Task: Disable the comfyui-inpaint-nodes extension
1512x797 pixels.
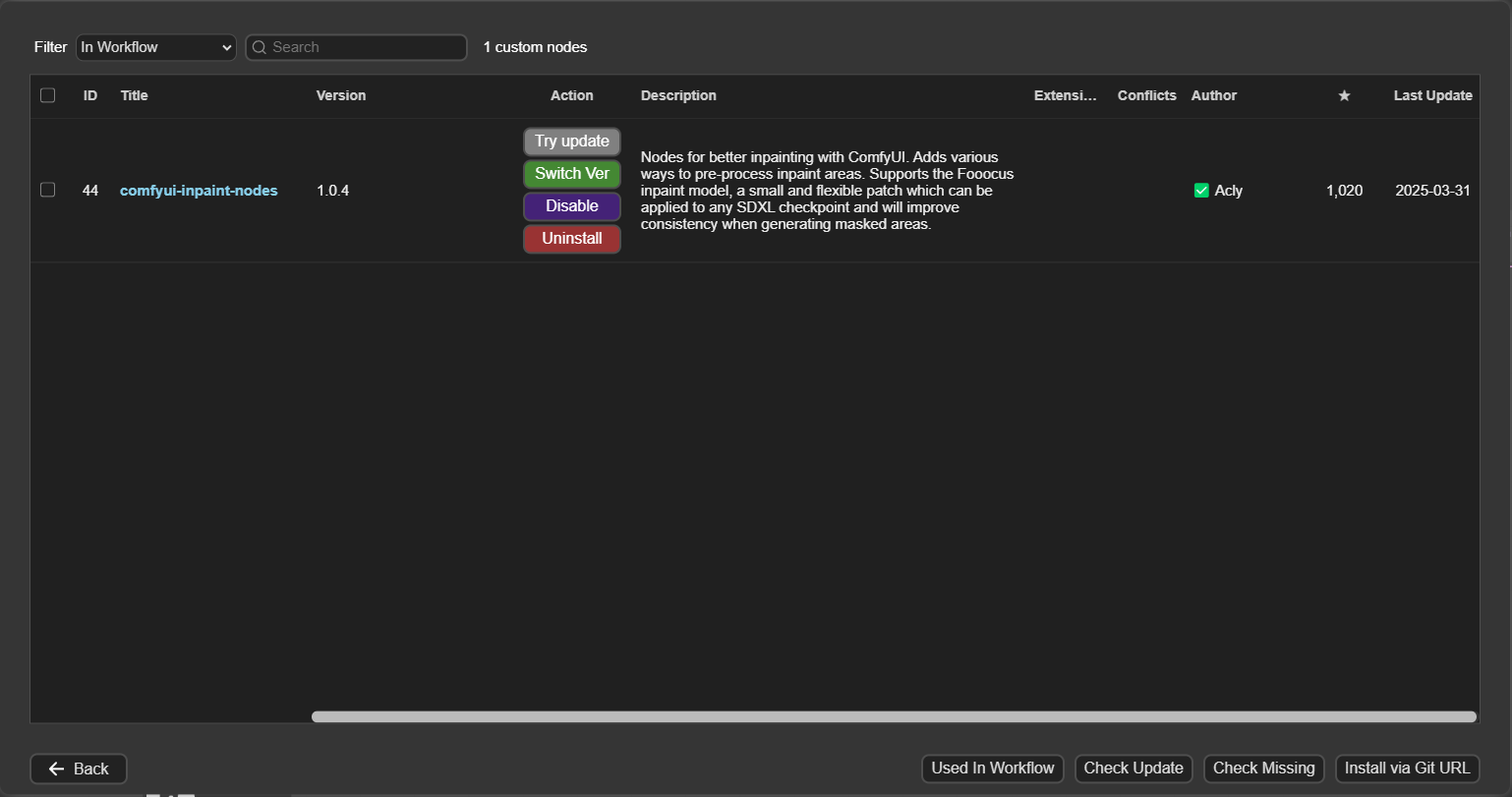Action: coord(571,206)
